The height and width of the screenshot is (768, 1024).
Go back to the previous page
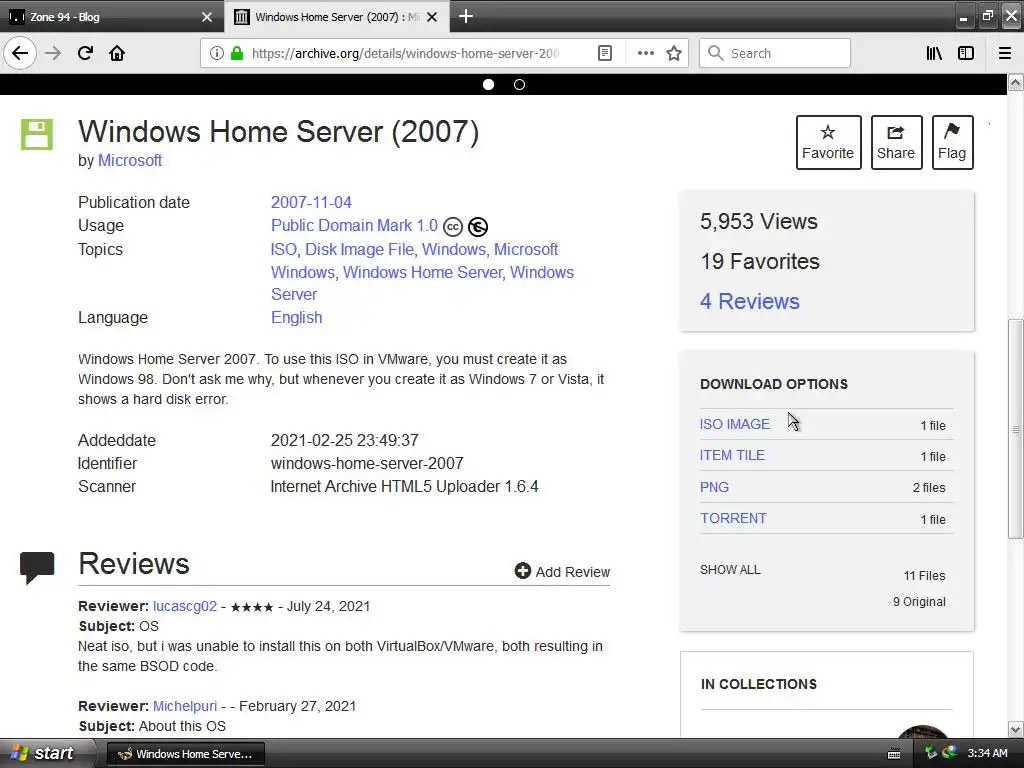(20, 53)
